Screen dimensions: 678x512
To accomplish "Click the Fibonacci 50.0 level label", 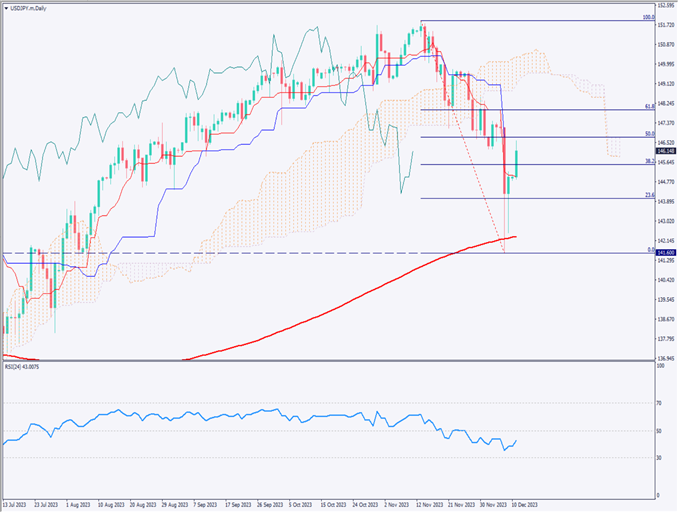I will (648, 133).
